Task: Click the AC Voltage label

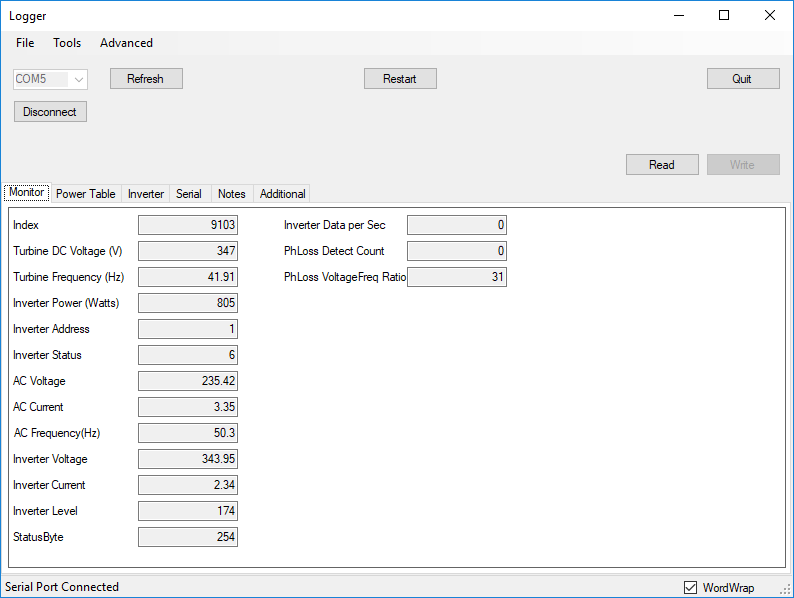Action: [x=39, y=381]
